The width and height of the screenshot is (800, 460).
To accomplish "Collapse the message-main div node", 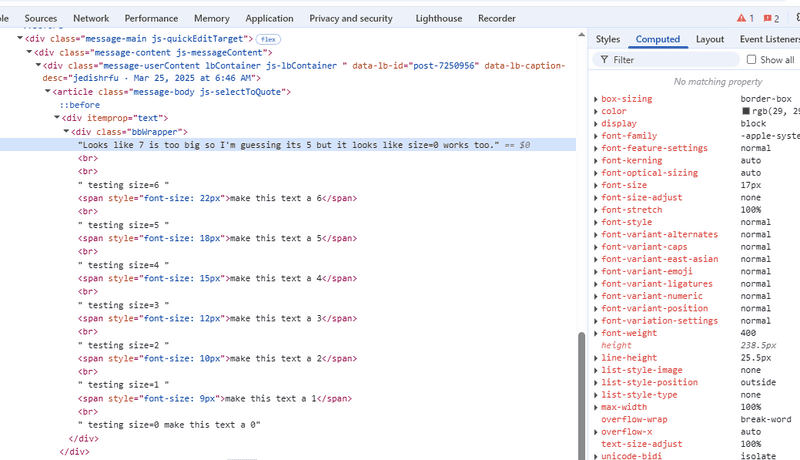I will point(20,38).
